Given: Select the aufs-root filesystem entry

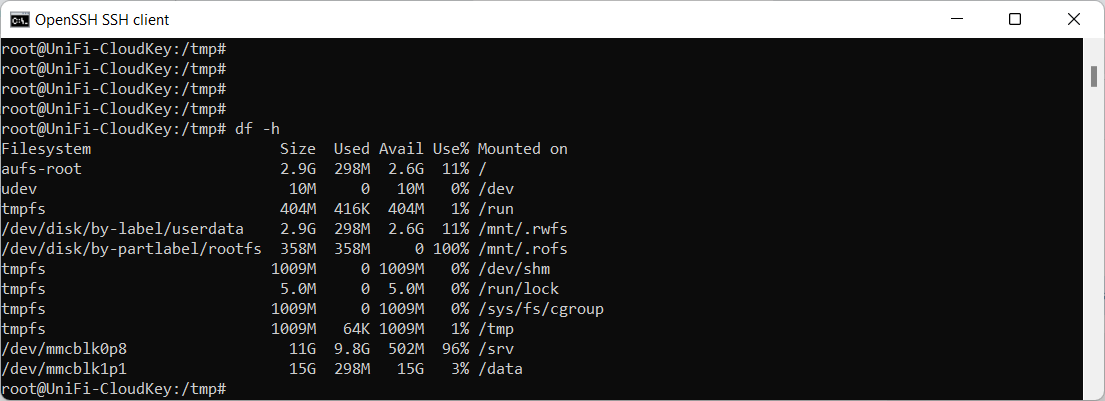Looking at the screenshot, I should click(x=42, y=169).
